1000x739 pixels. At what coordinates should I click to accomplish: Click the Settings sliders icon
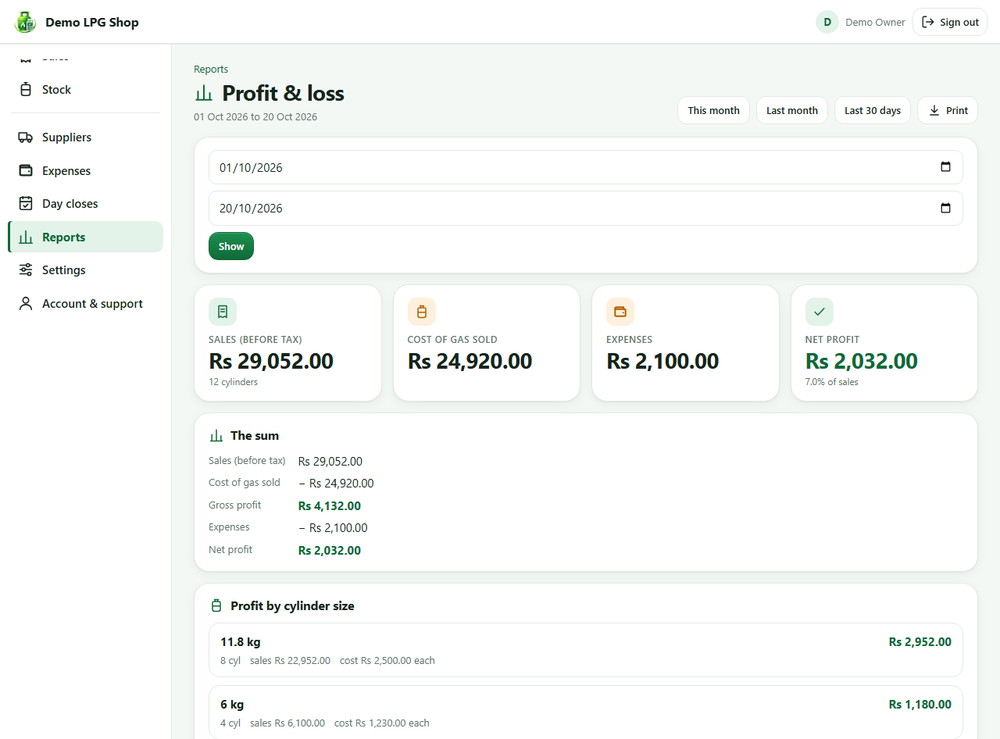tap(26, 270)
